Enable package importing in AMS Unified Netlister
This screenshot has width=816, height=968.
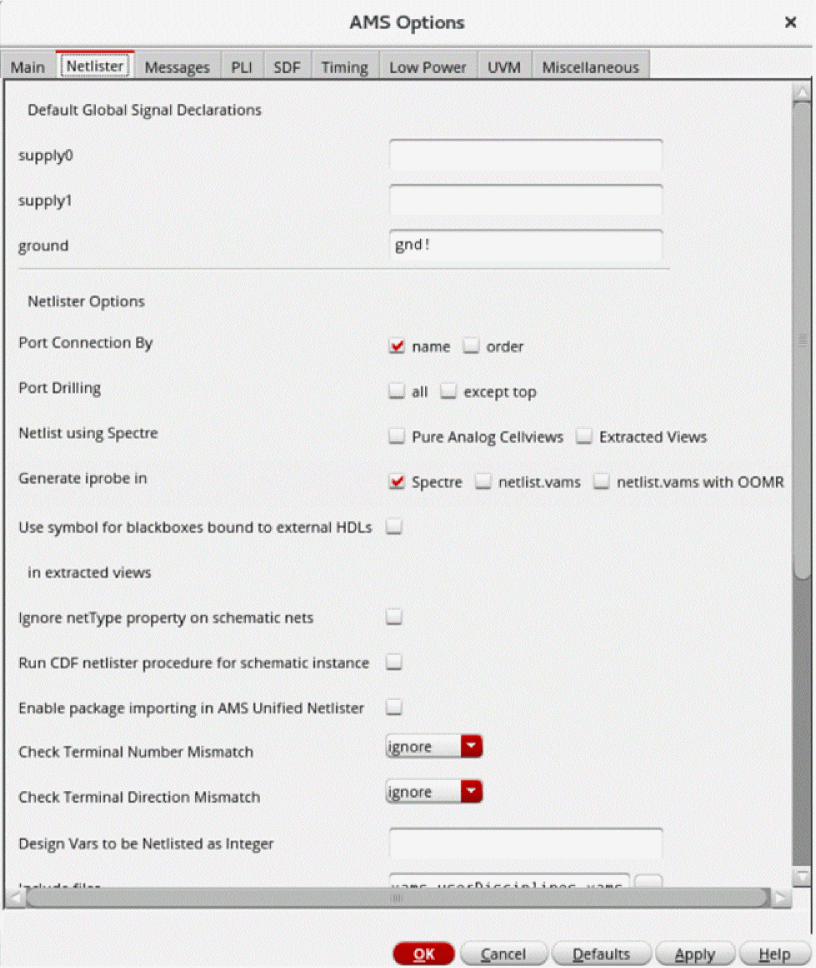coord(394,707)
